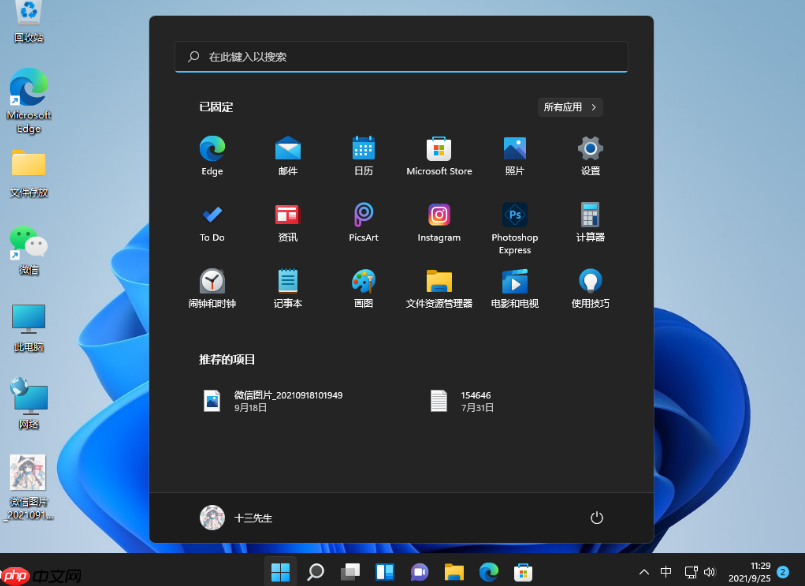This screenshot has width=805, height=586.
Task: Show hidden tray icons chevron
Action: point(644,572)
